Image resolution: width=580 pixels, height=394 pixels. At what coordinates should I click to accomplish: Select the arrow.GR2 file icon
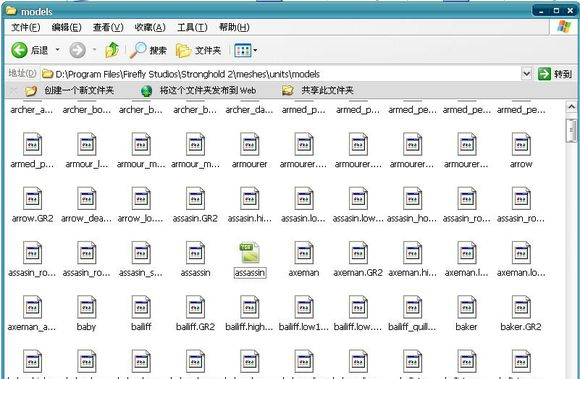(x=32, y=198)
